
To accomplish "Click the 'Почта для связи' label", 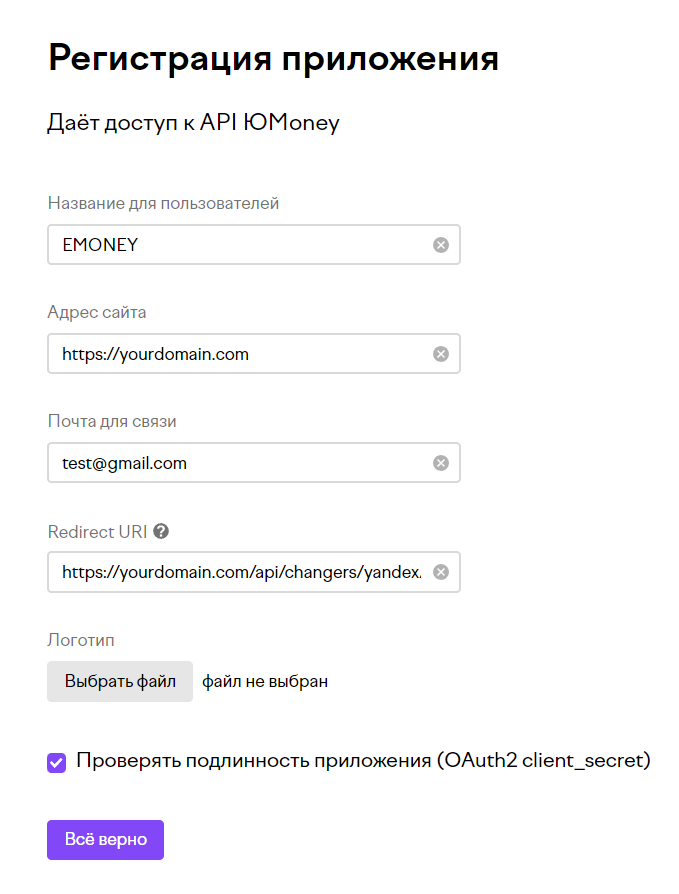I will click(x=112, y=421).
